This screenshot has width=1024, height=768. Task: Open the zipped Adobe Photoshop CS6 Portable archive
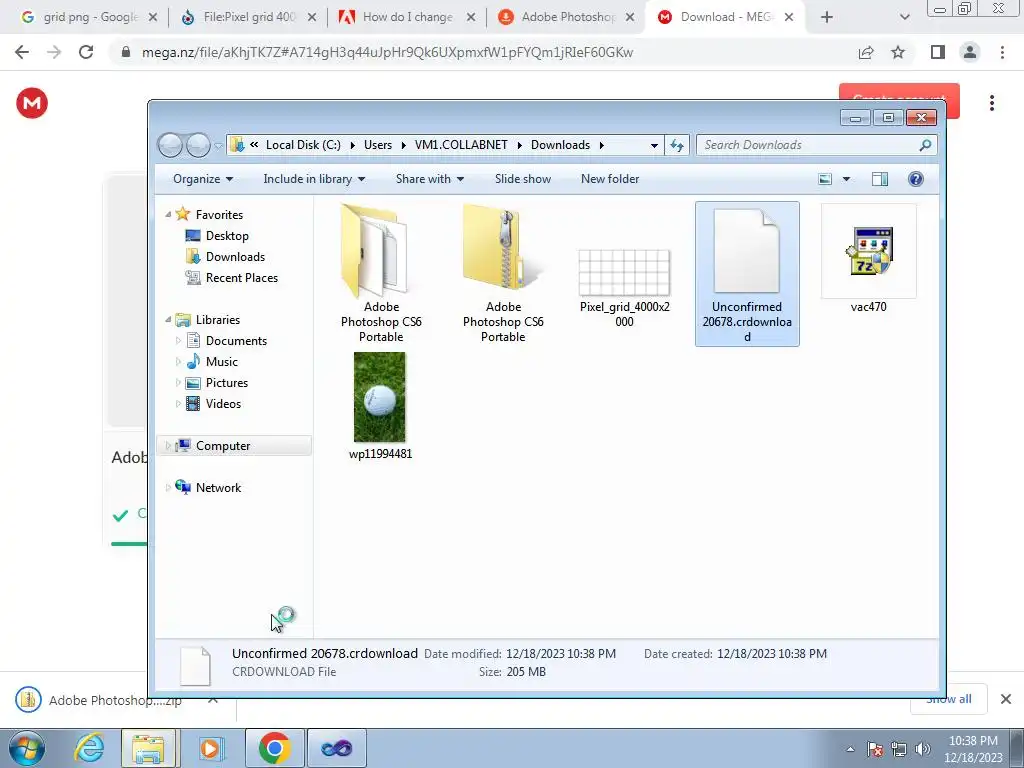tap(503, 273)
